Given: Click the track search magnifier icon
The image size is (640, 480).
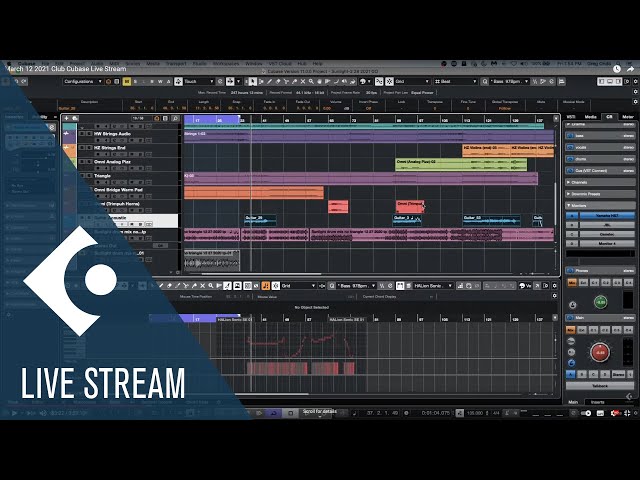Looking at the screenshot, I should pos(175,118).
